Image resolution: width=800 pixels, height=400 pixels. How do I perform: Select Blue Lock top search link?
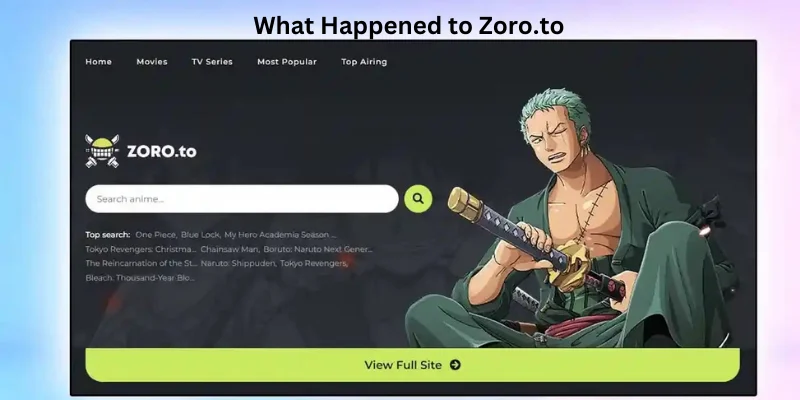201,235
